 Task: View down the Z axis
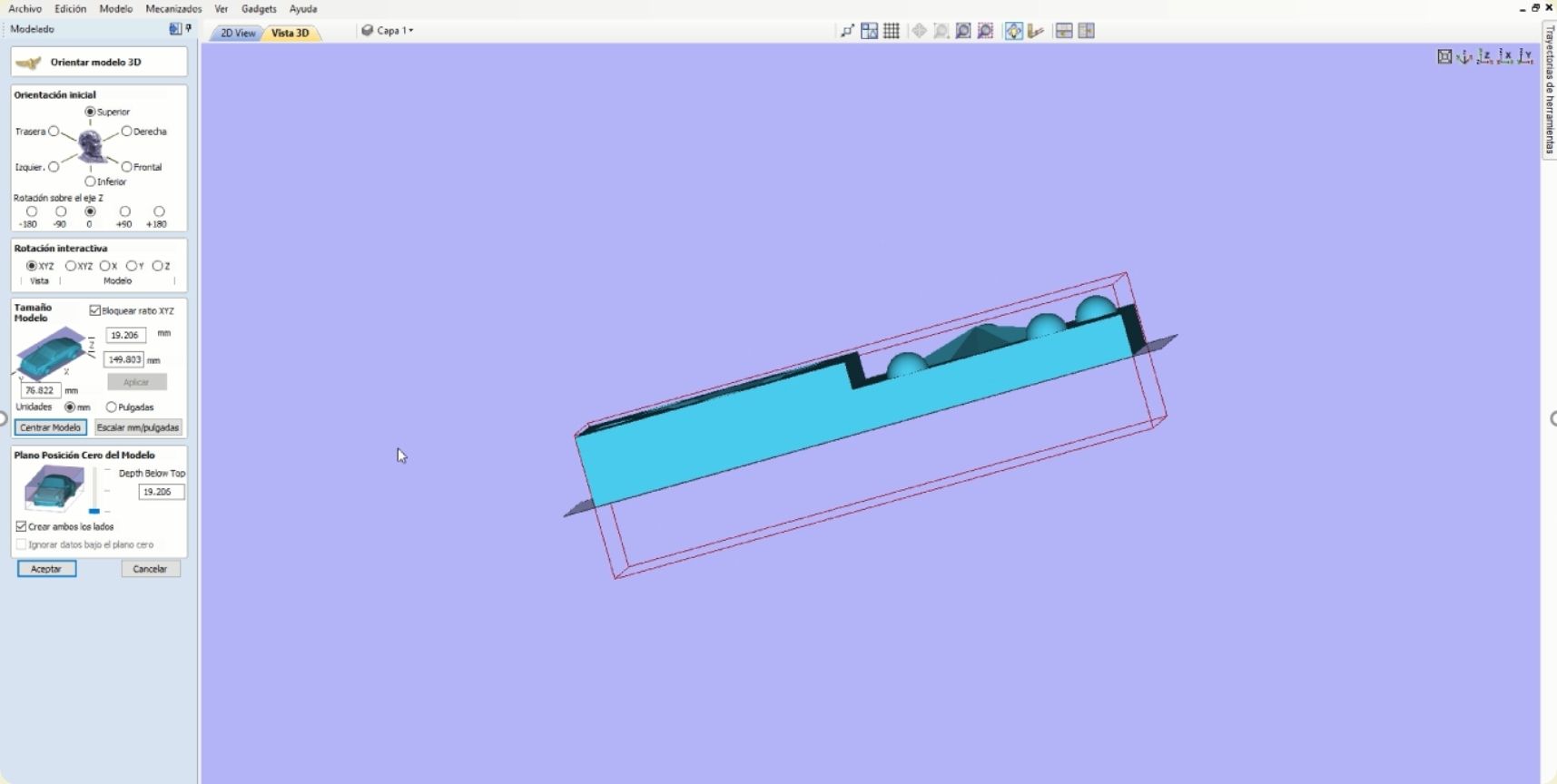pos(1484,56)
